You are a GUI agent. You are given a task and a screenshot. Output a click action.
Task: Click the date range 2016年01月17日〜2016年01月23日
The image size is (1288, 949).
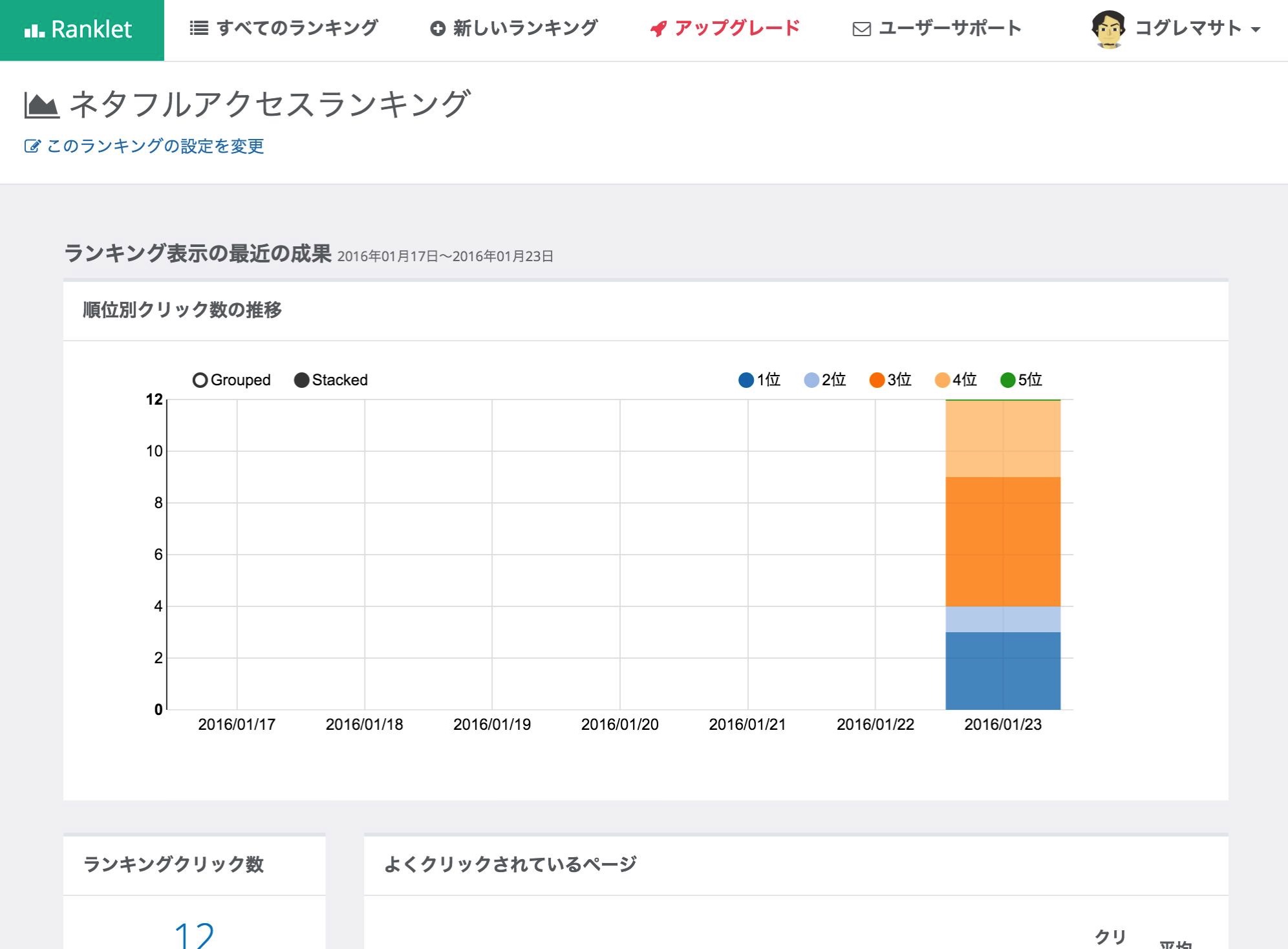point(445,257)
